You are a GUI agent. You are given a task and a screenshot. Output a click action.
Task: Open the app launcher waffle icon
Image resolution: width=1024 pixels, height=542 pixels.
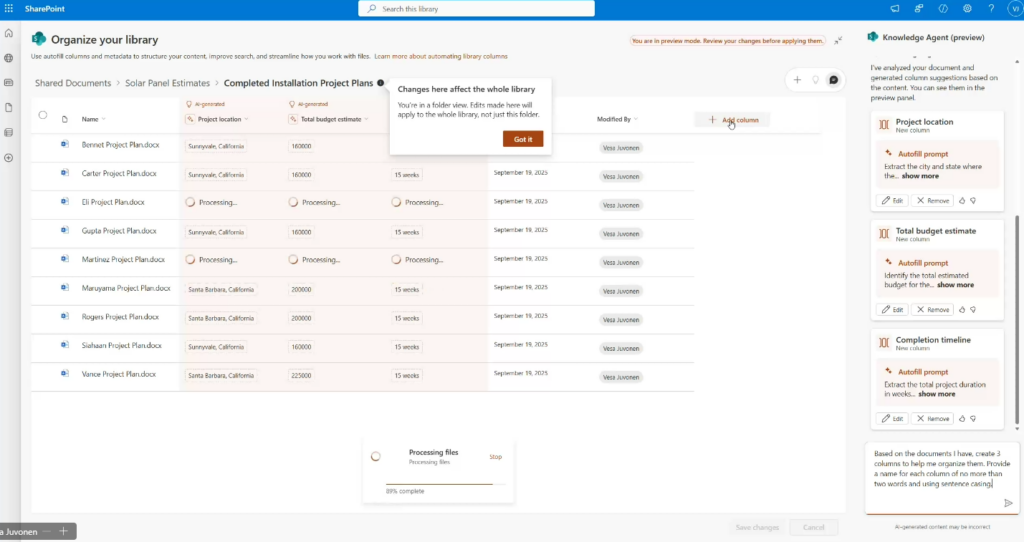coord(9,8)
